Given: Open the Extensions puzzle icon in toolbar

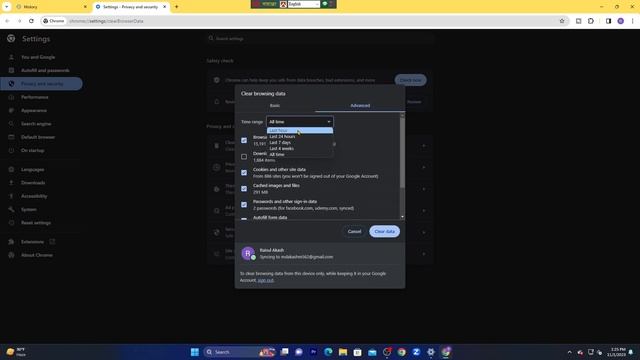Looking at the screenshot, I should [591, 21].
